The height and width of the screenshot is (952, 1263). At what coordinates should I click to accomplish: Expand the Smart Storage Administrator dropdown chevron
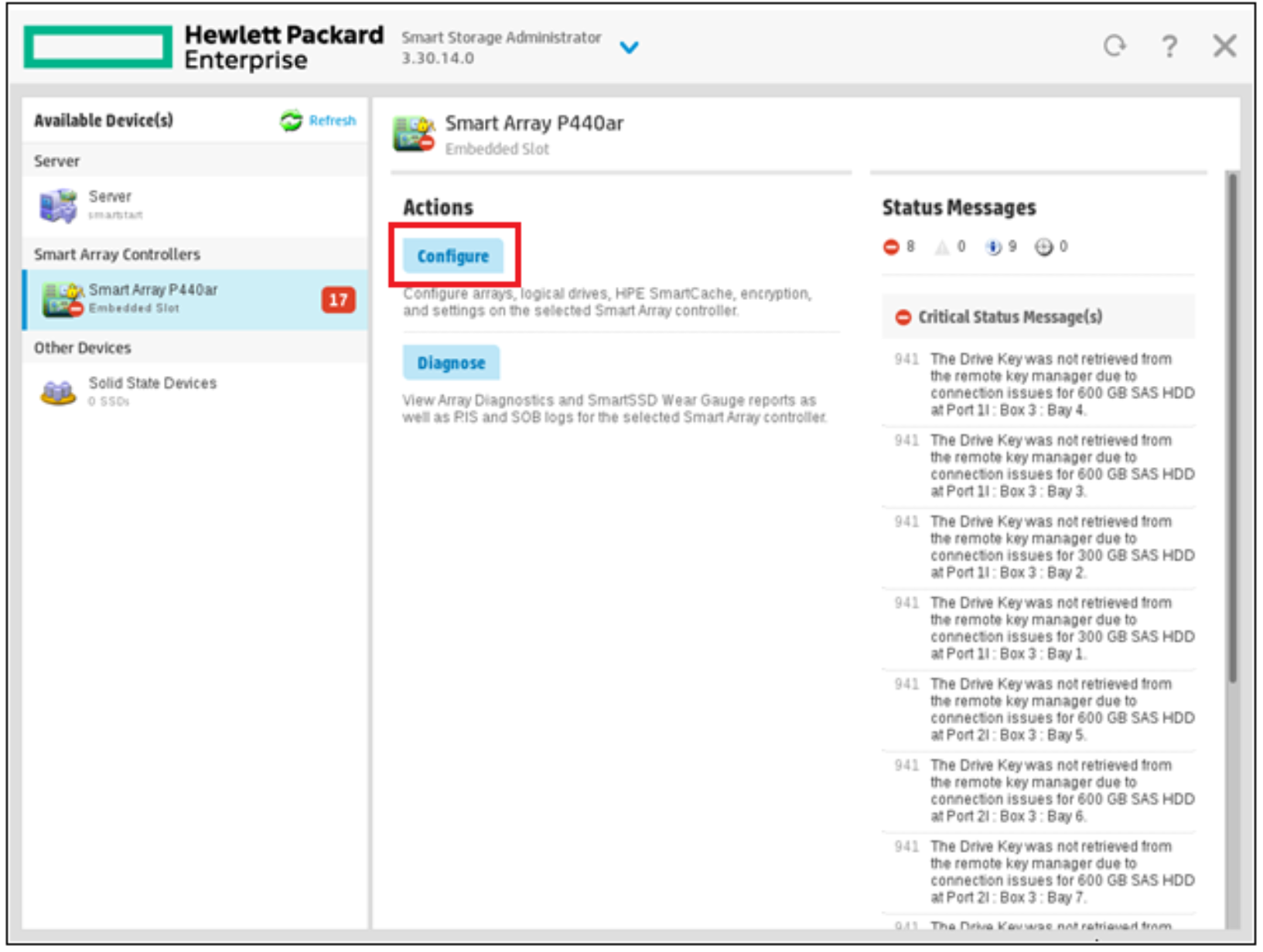click(630, 48)
